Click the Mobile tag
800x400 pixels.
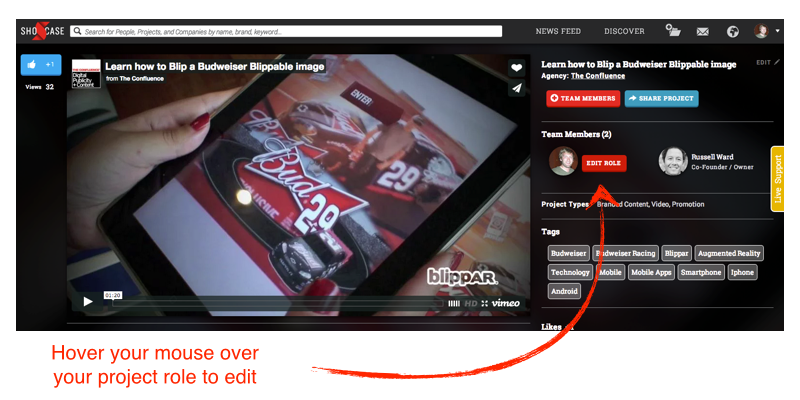click(610, 272)
